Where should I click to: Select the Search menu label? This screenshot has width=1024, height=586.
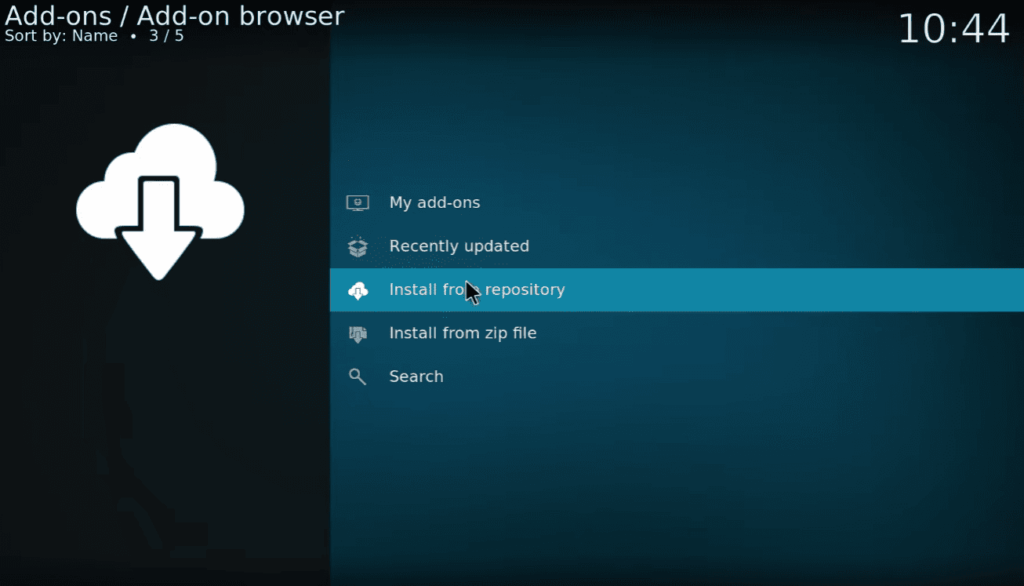(x=416, y=376)
